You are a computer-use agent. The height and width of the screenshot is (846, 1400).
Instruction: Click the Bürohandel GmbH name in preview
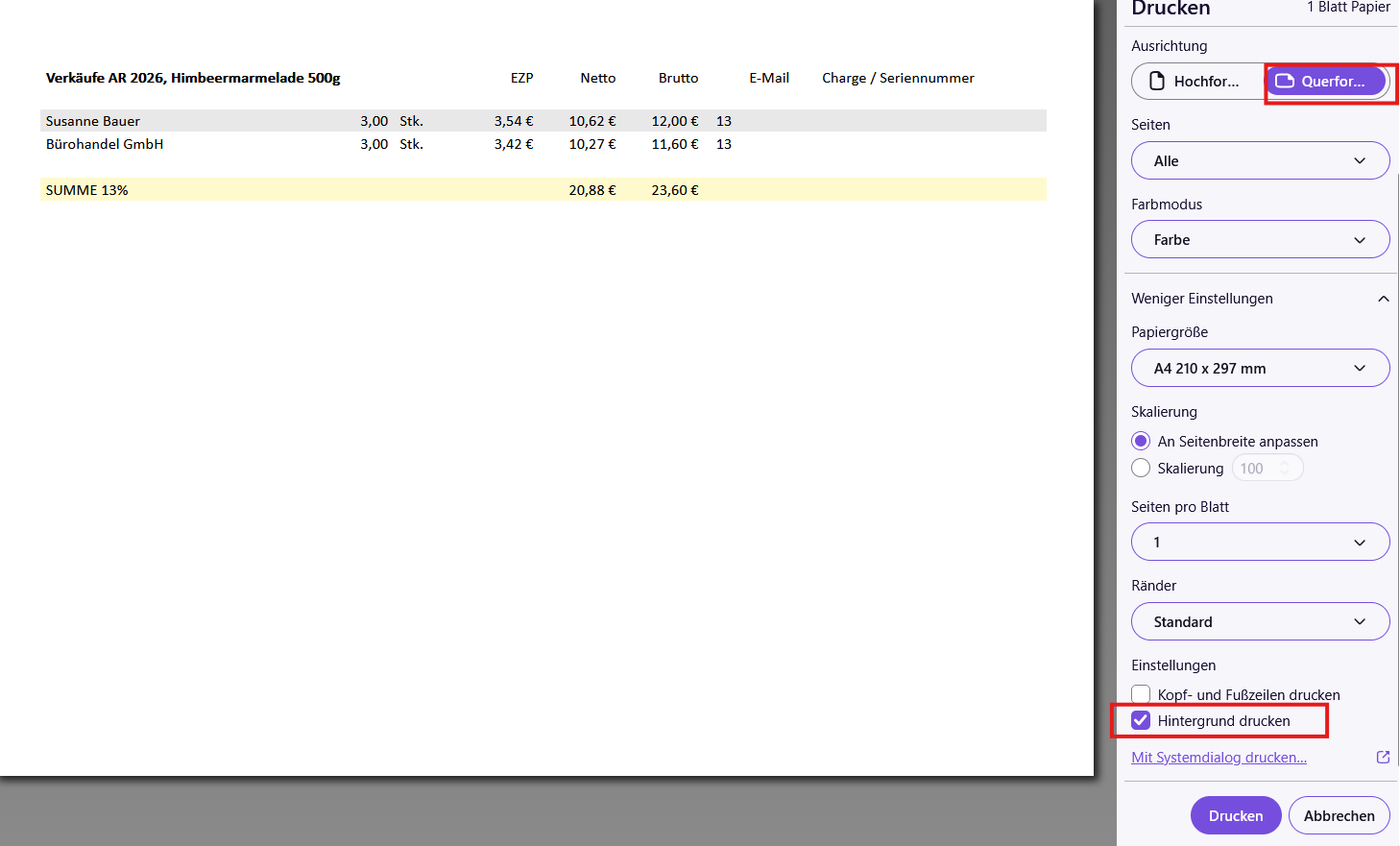[105, 144]
